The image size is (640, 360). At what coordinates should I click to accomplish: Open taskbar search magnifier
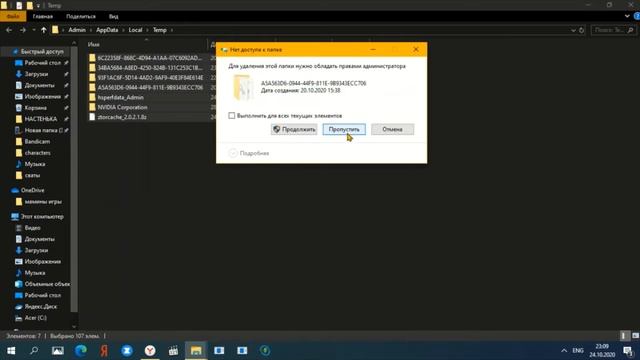34,351
